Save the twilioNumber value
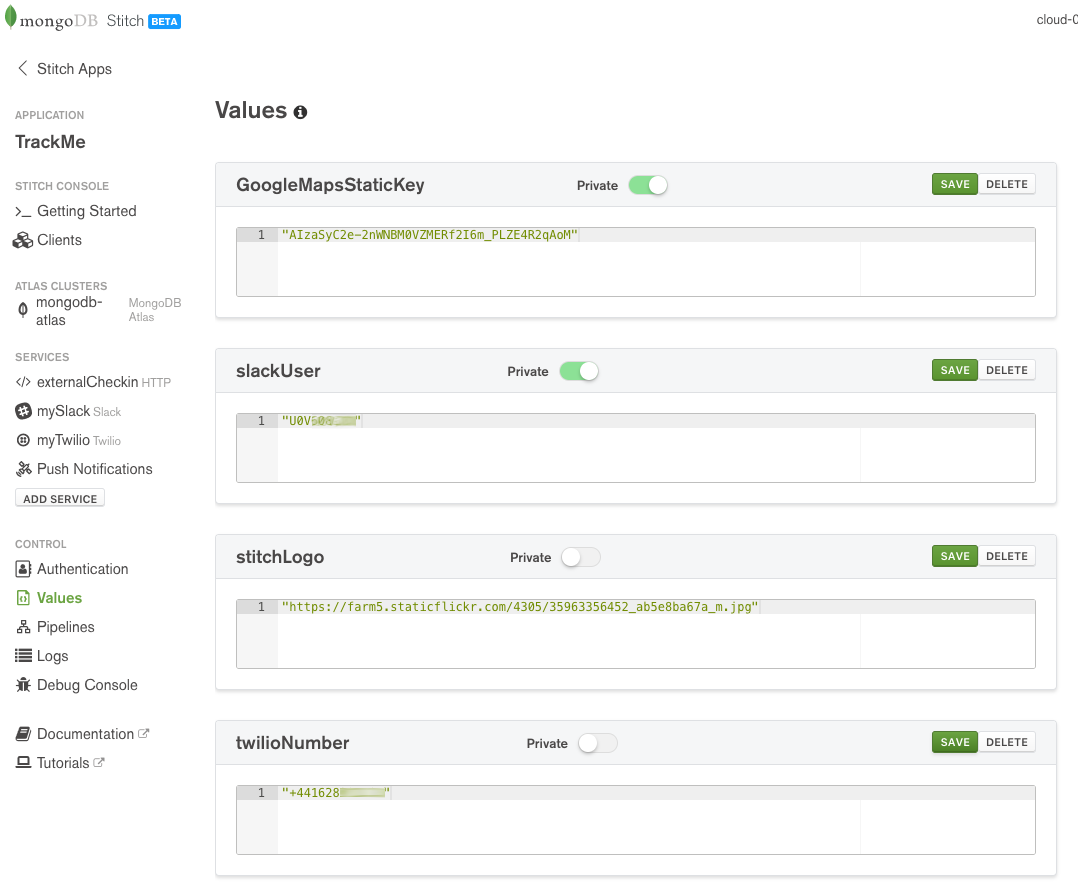This screenshot has height=889, width=1078. (x=954, y=742)
